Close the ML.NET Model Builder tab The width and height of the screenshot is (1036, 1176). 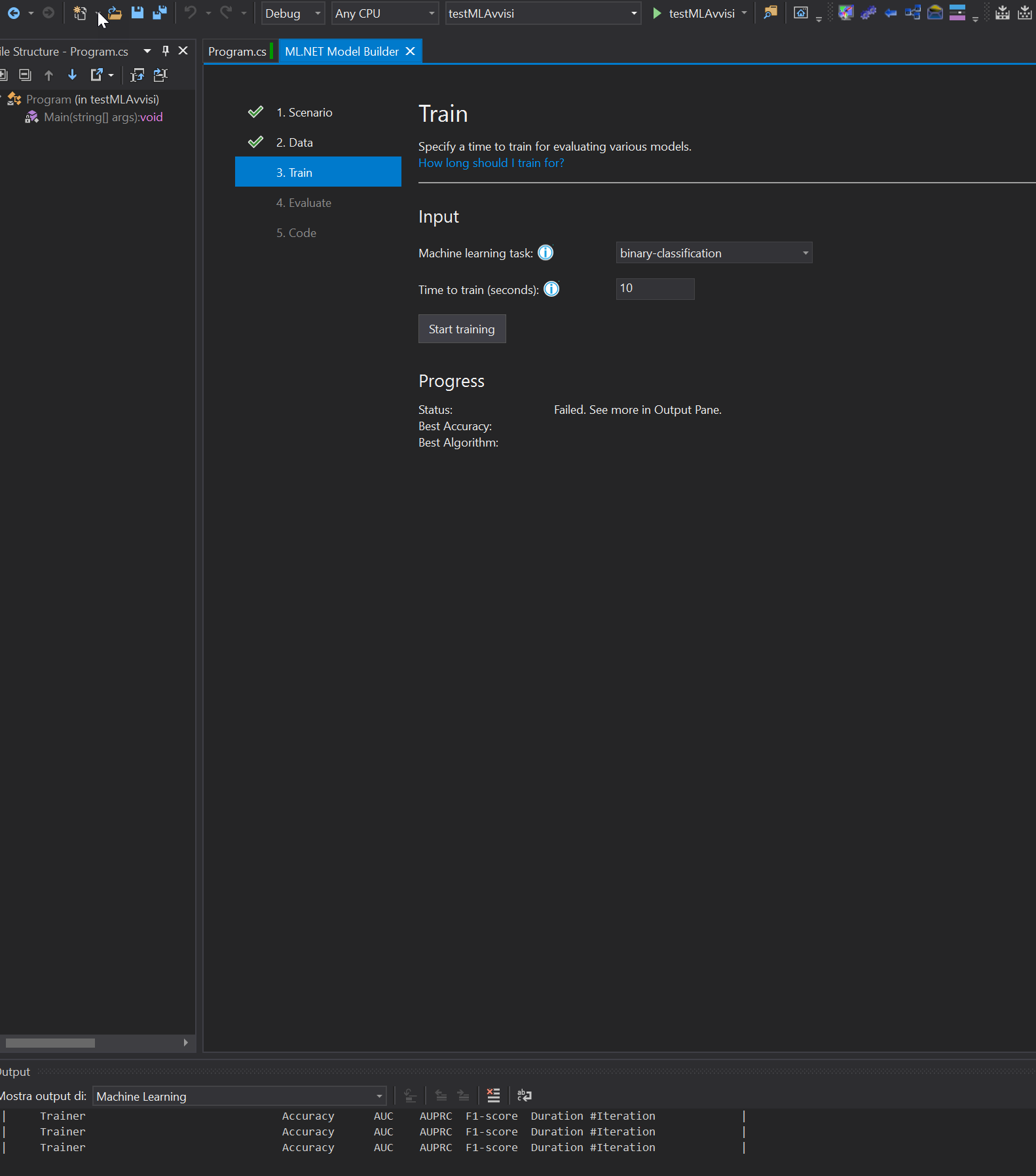(411, 51)
